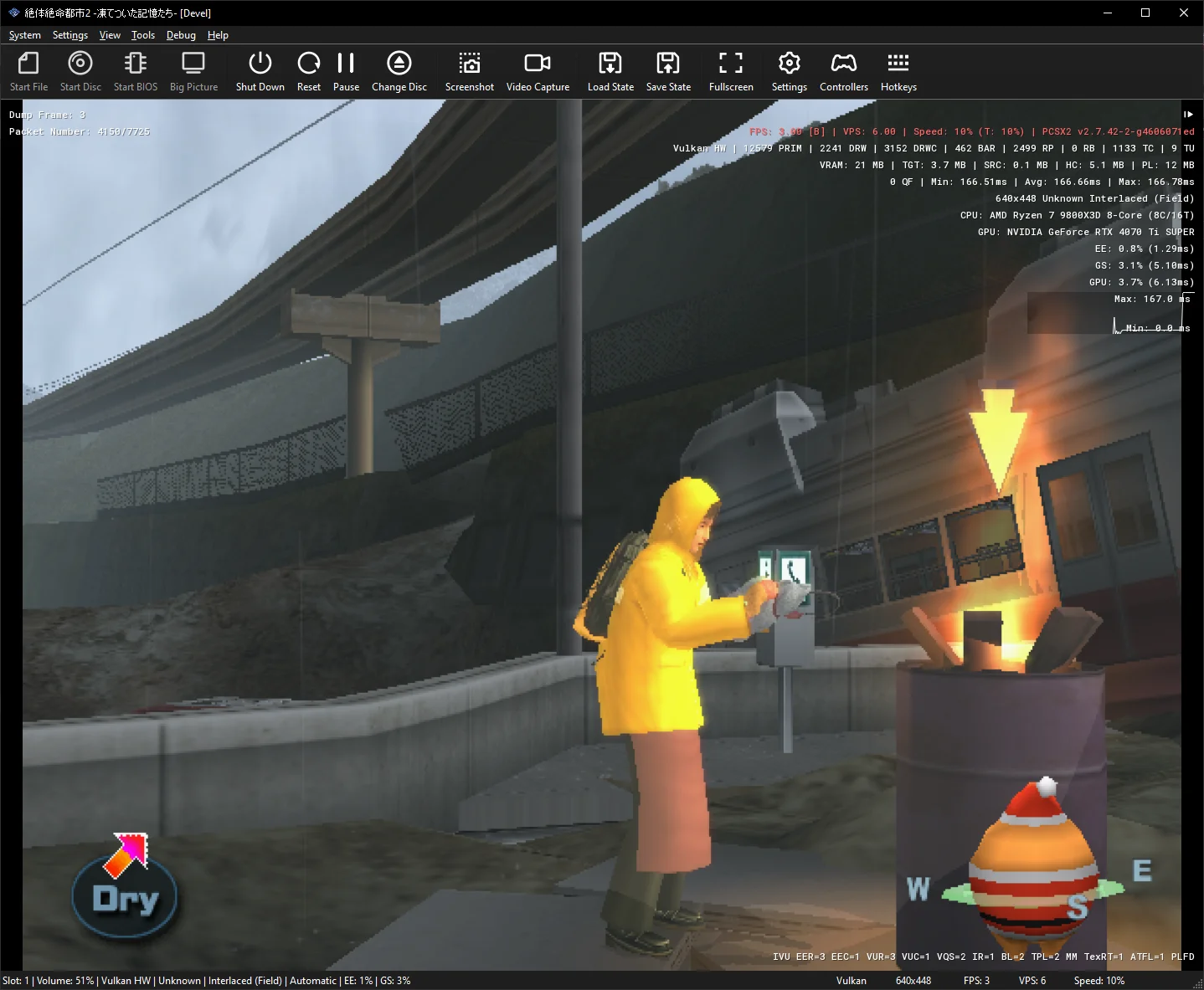The width and height of the screenshot is (1204, 990).
Task: Click the CPU: AMD Ryzen 7 line
Action: coord(1077,215)
